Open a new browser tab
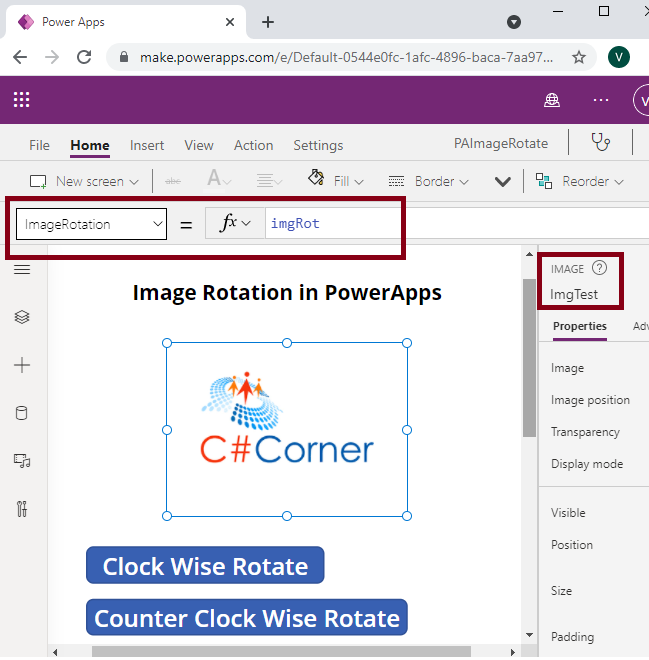 pyautogui.click(x=268, y=22)
